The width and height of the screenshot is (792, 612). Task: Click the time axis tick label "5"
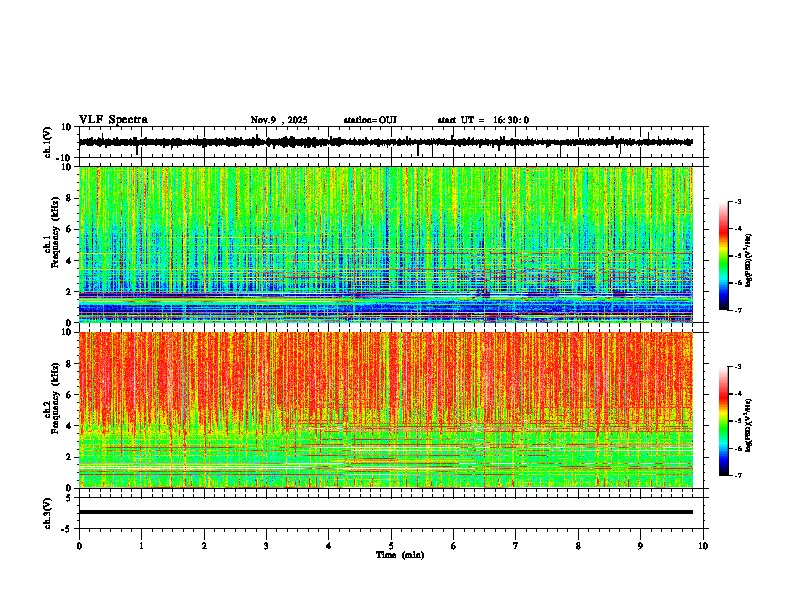(x=391, y=546)
